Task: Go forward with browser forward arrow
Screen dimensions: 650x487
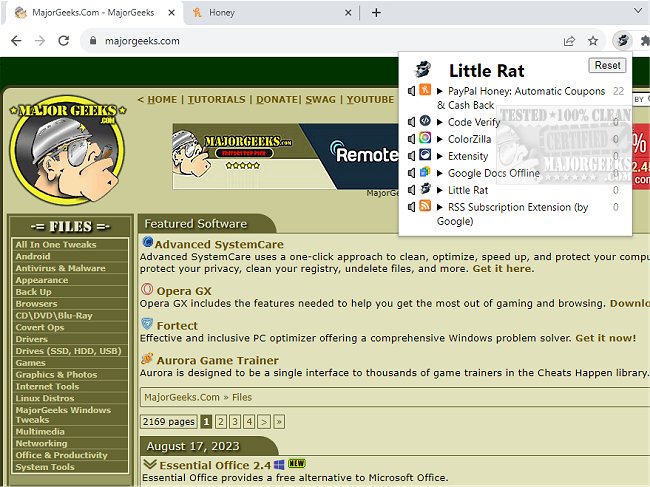Action: [40, 41]
